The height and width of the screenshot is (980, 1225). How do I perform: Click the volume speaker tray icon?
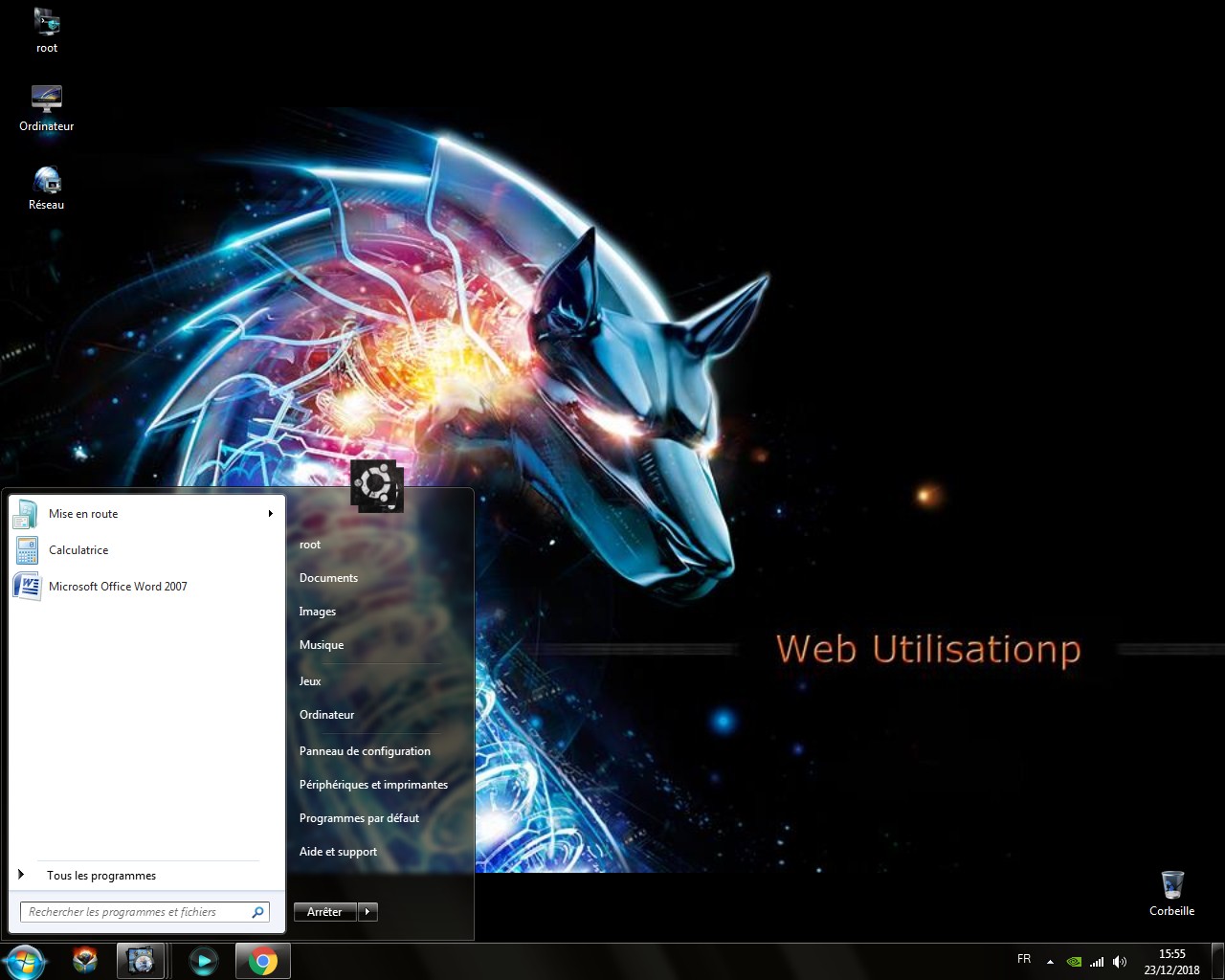tap(1120, 961)
